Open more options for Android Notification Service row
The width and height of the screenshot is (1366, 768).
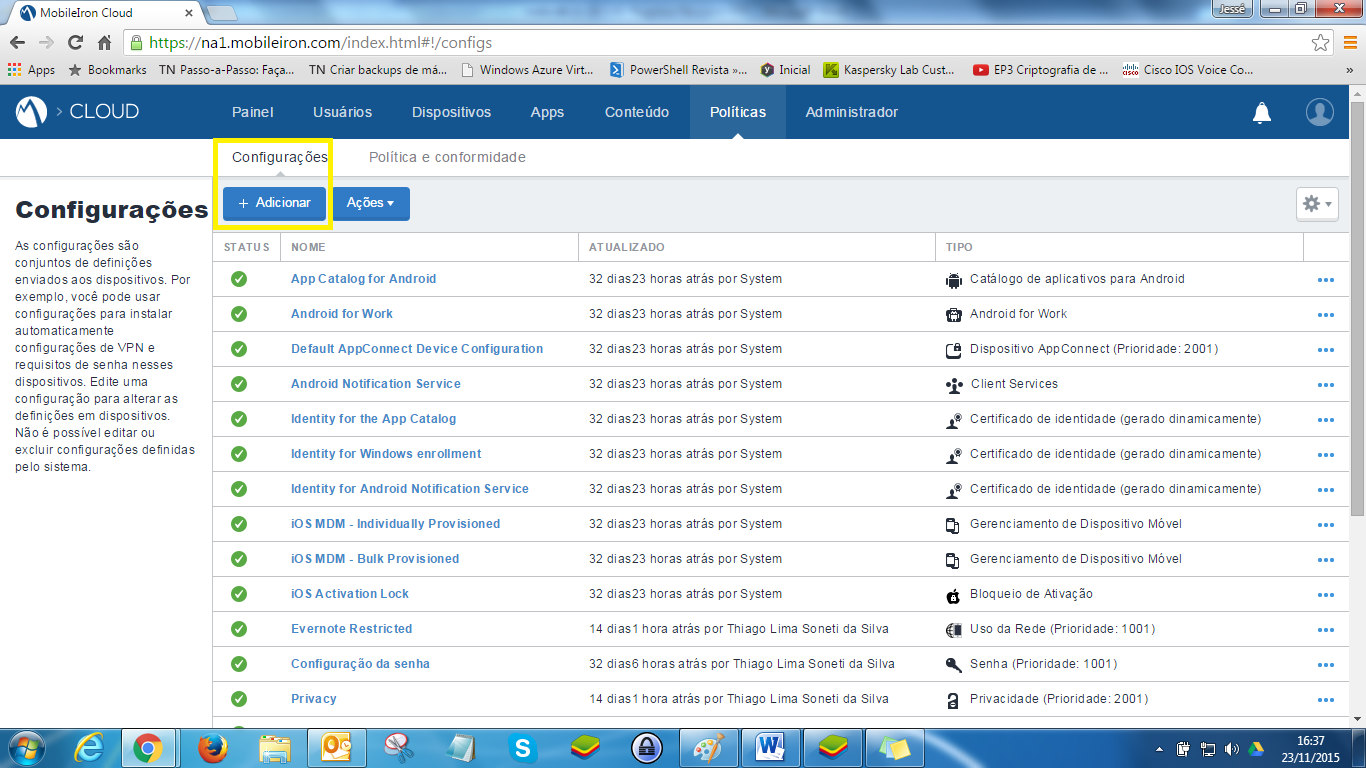point(1326,385)
